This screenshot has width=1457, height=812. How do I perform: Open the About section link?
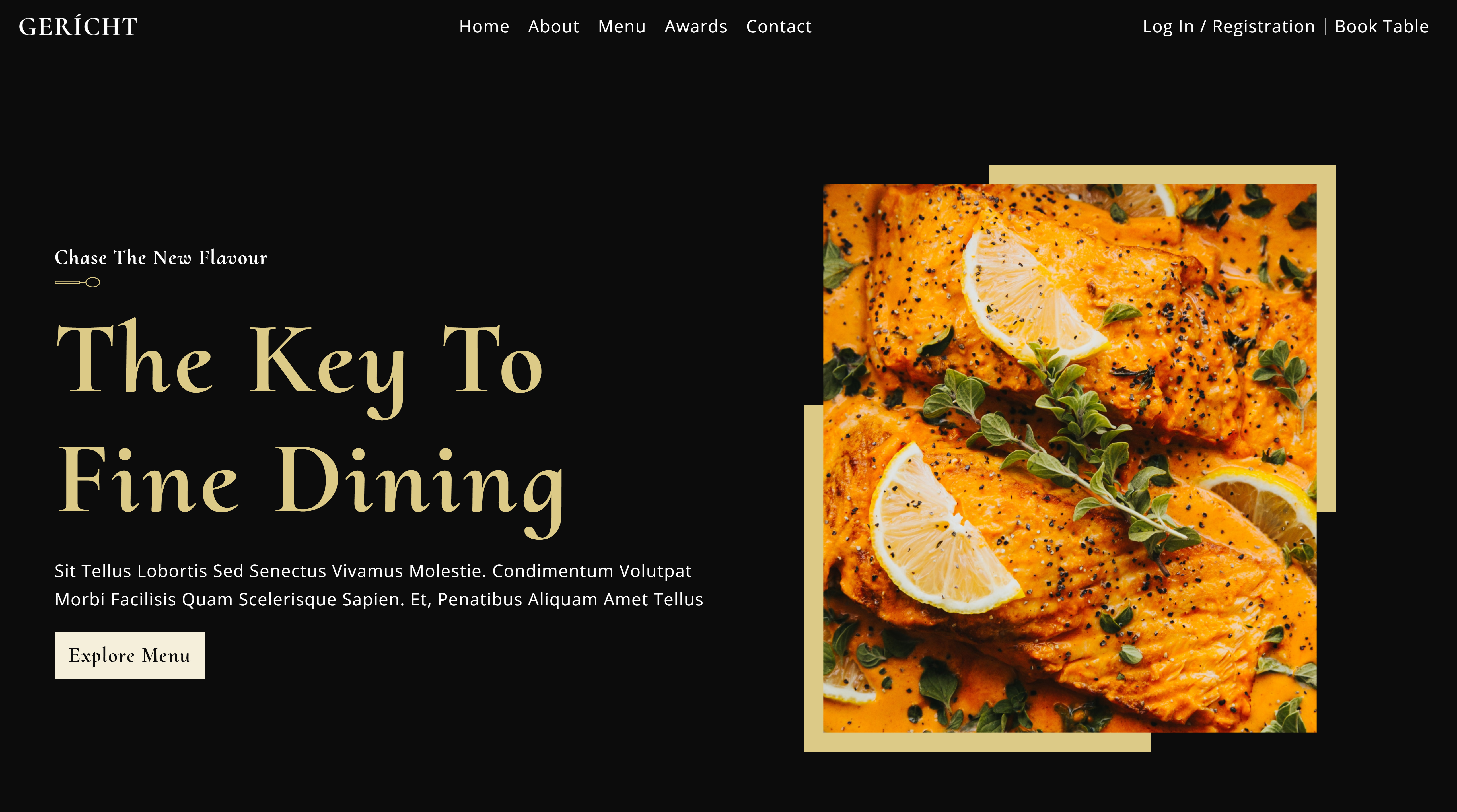[553, 26]
